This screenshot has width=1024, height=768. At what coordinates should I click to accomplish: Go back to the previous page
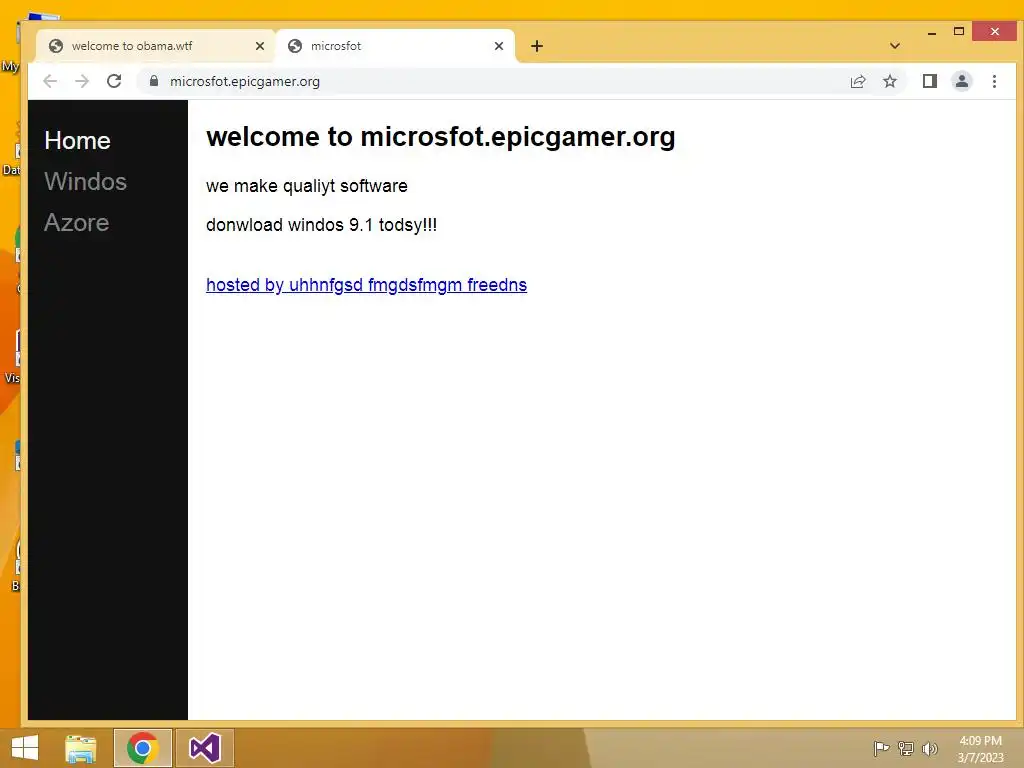(50, 81)
